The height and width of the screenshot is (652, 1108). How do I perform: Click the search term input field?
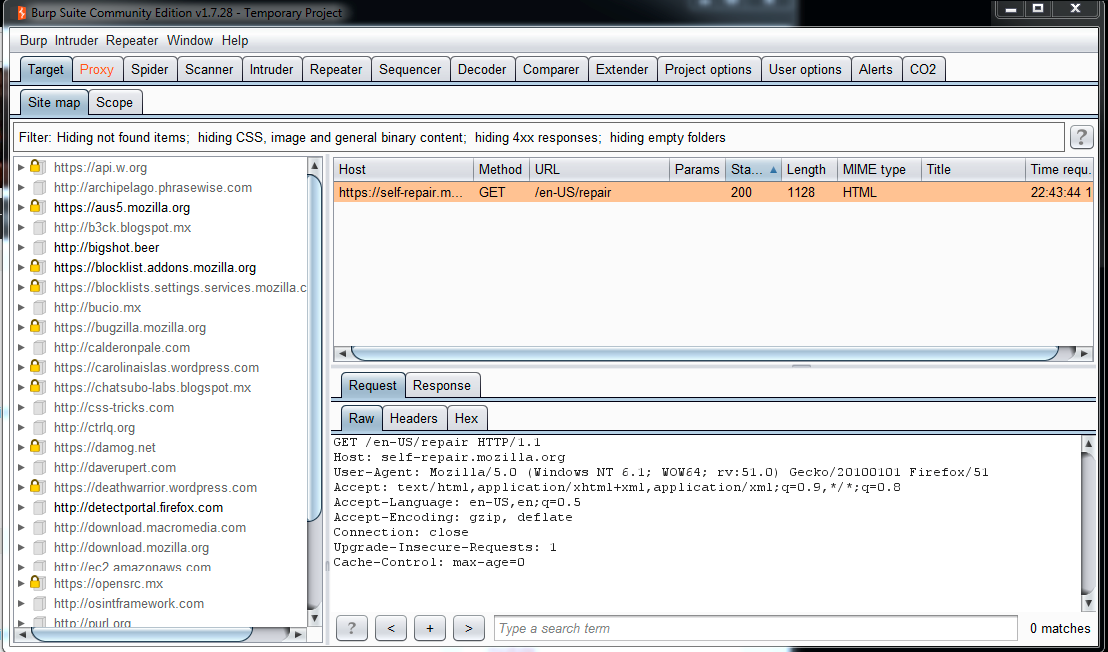[x=755, y=628]
